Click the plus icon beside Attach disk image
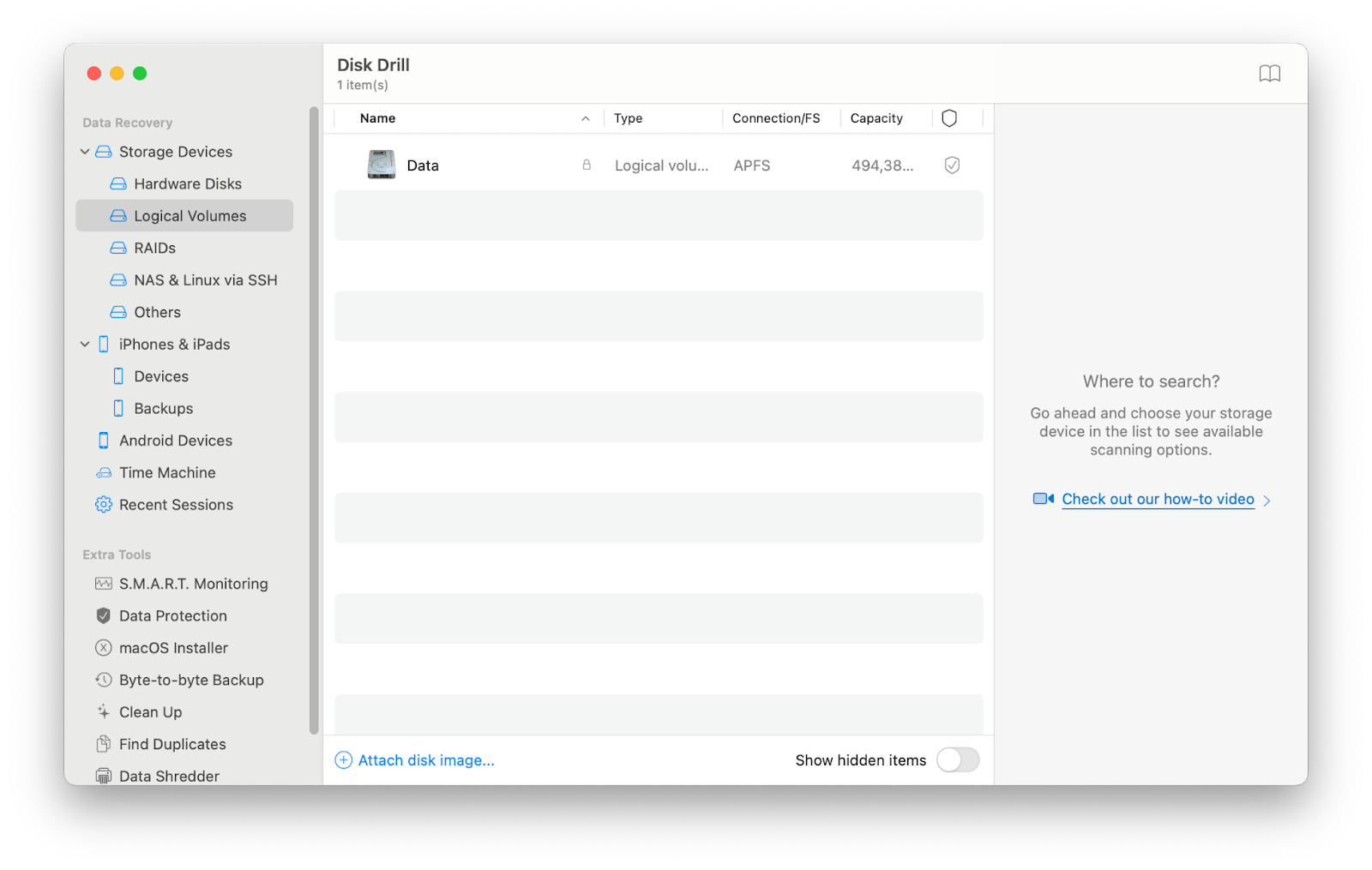This screenshot has height=870, width=1372. tap(344, 760)
